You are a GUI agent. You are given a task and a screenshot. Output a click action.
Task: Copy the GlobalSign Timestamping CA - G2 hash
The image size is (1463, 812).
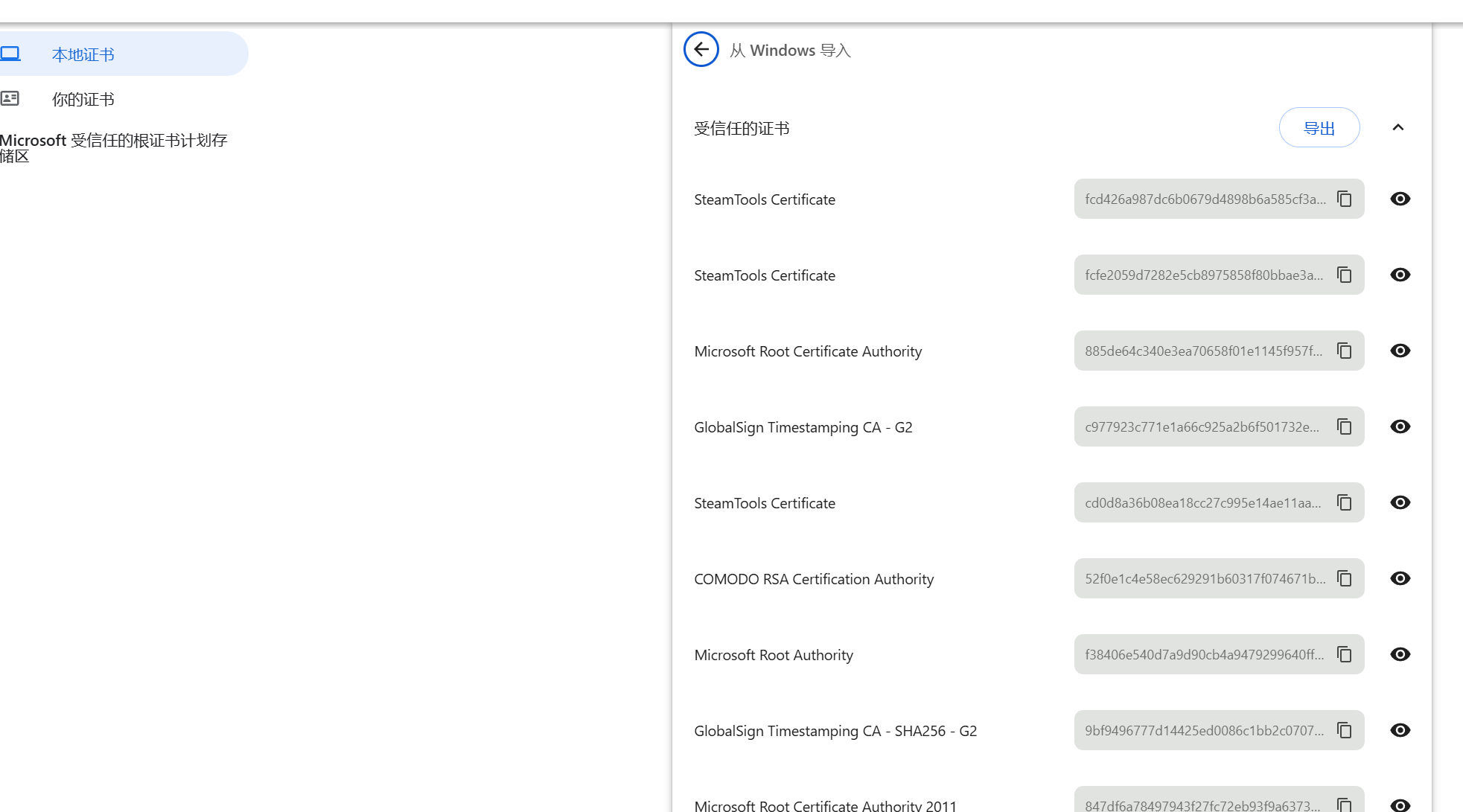(1344, 426)
